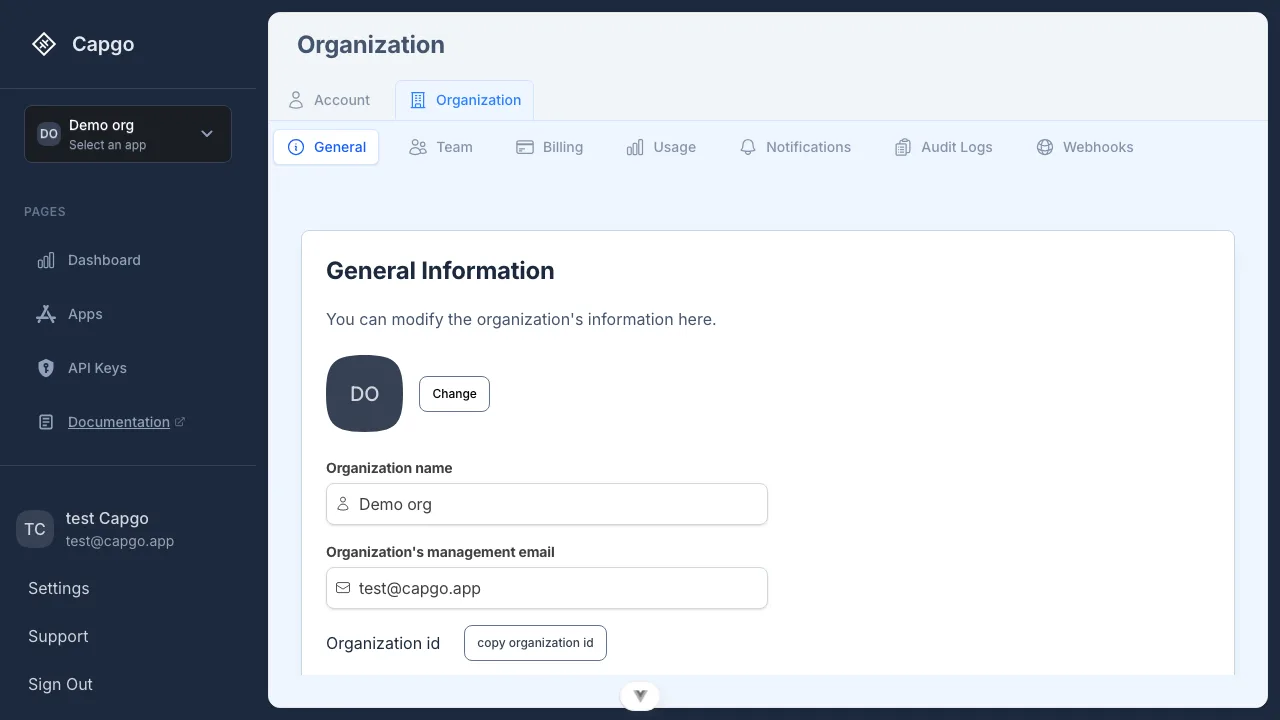Click the Dashboard bar chart icon
The width and height of the screenshot is (1280, 720).
[46, 260]
